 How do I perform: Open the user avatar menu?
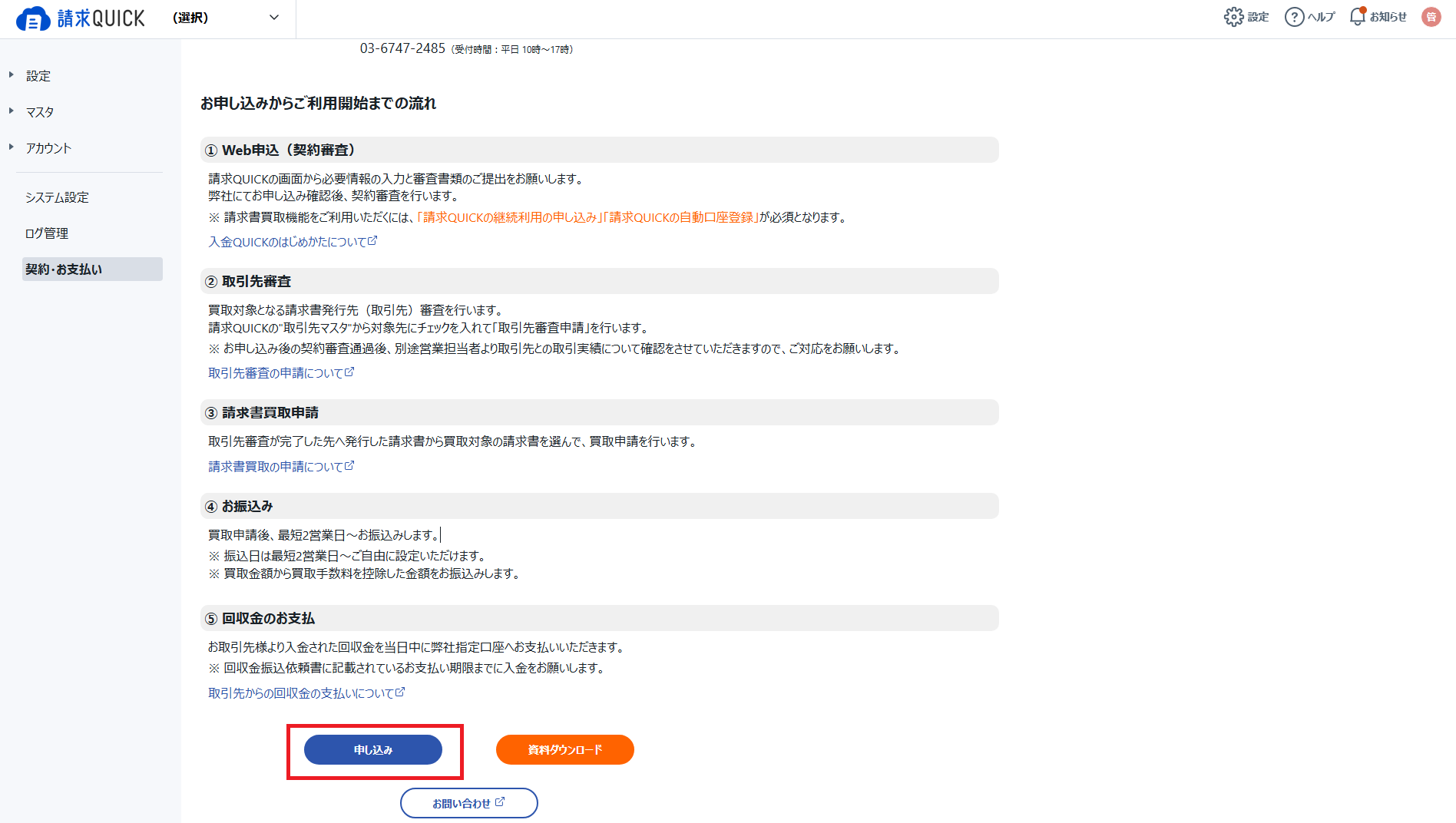[x=1431, y=17]
